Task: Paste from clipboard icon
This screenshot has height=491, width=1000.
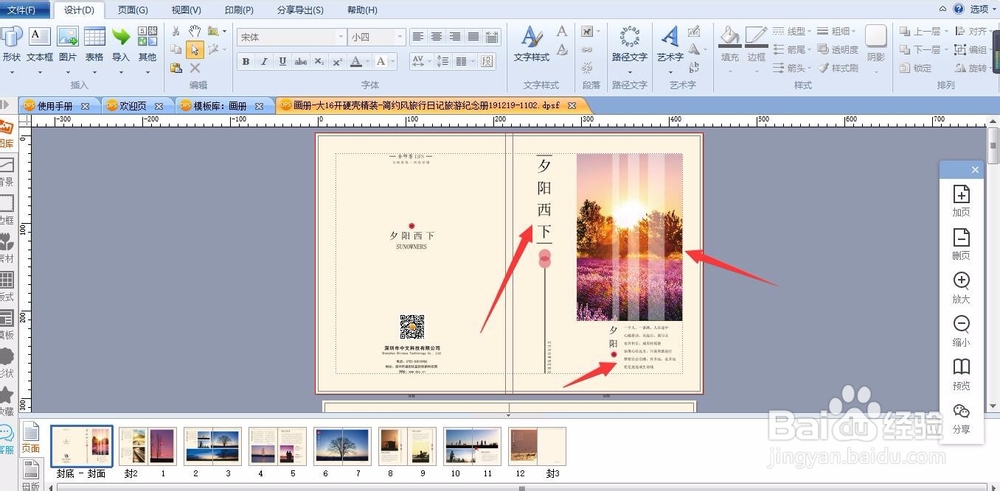Action: pyautogui.click(x=176, y=68)
